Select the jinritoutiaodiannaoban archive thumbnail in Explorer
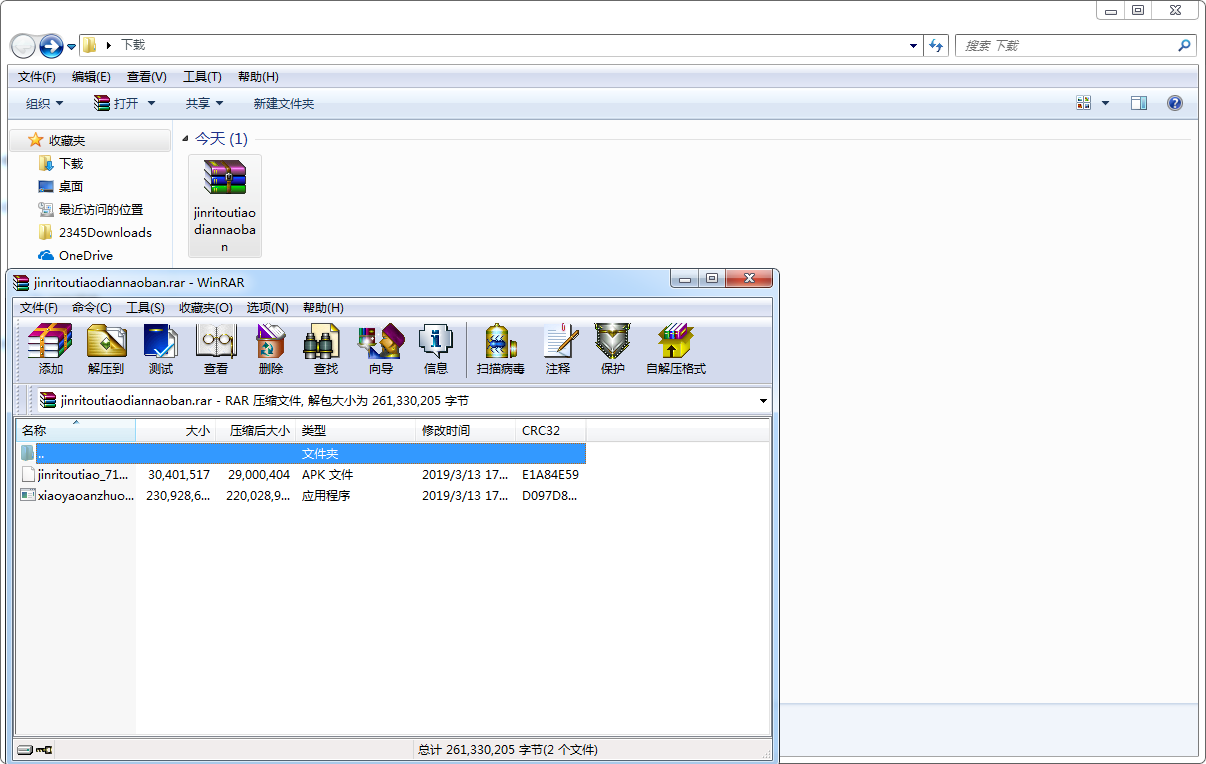The width and height of the screenshot is (1206, 764). [225, 205]
